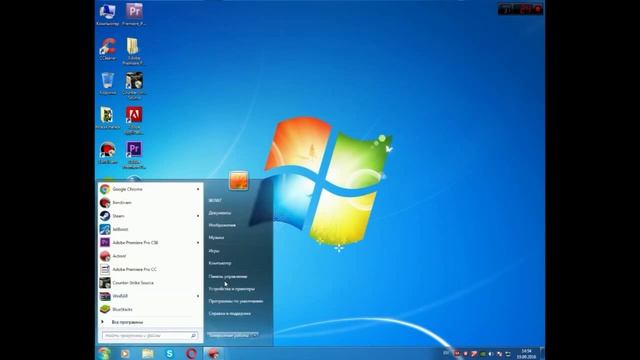This screenshot has height=360, width=640.
Task: Open Skype from the taskbar
Action: [x=169, y=353]
